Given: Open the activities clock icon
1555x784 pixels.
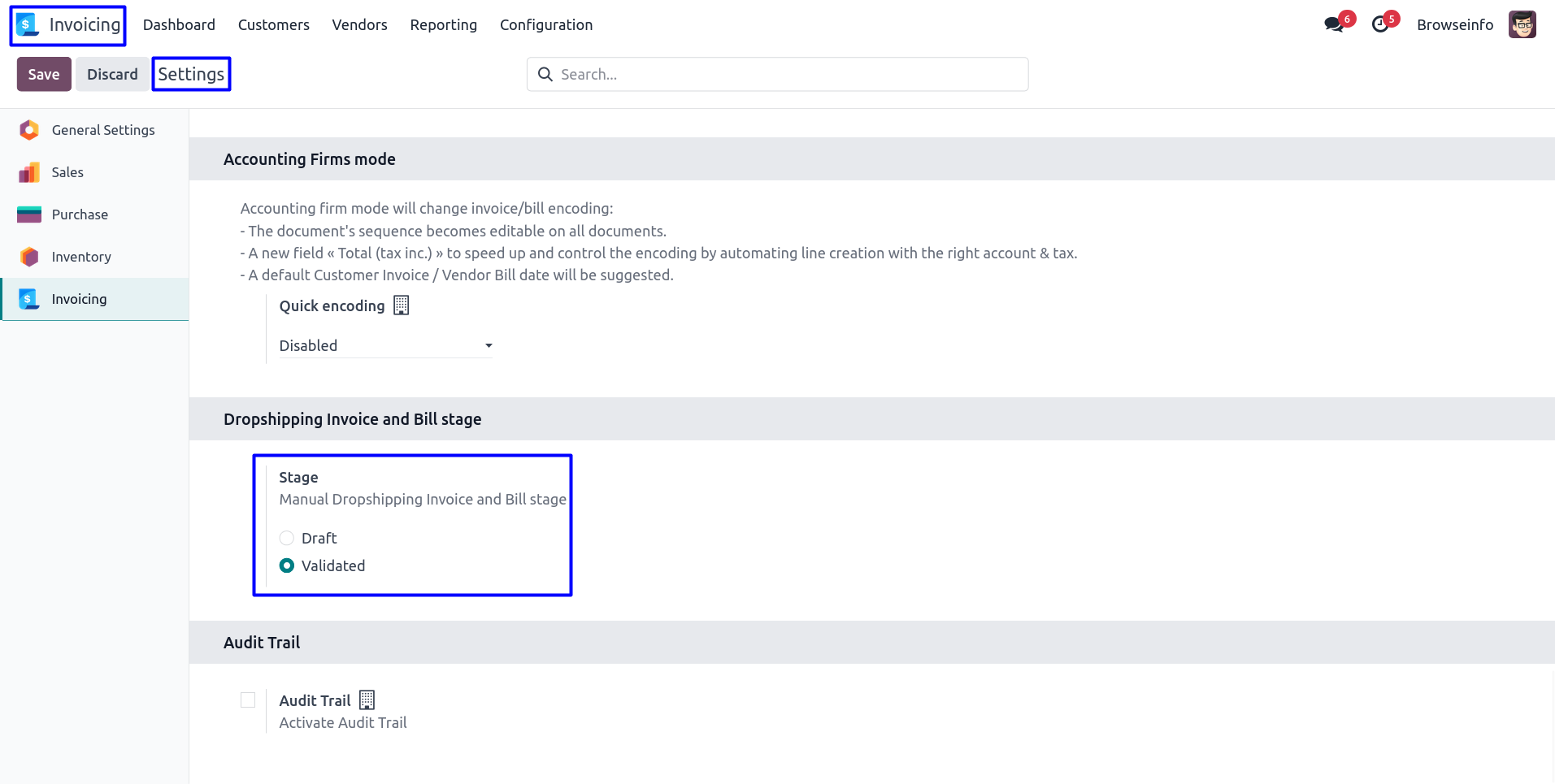Looking at the screenshot, I should [x=1380, y=25].
